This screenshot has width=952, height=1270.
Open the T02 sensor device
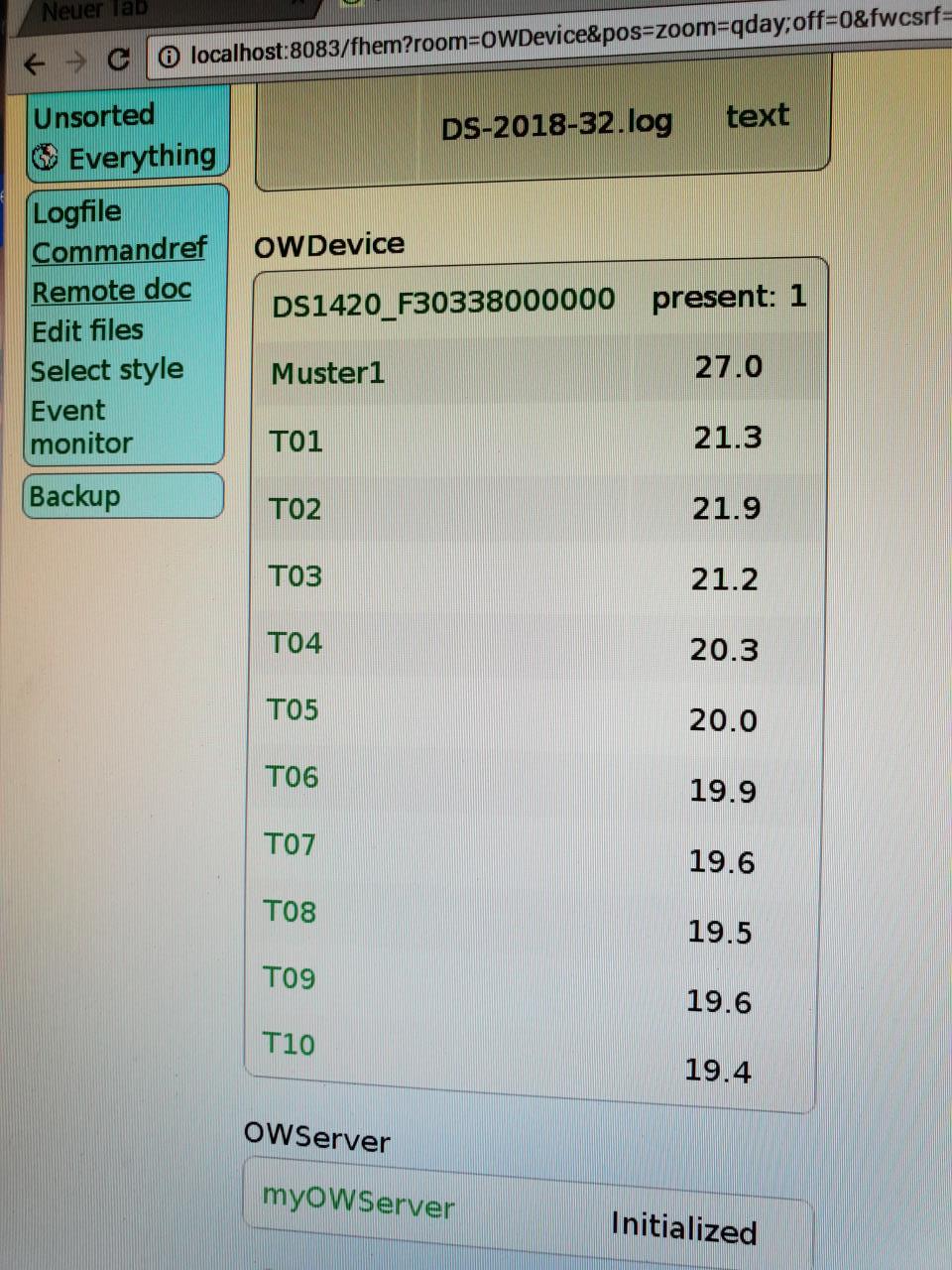pyautogui.click(x=296, y=509)
